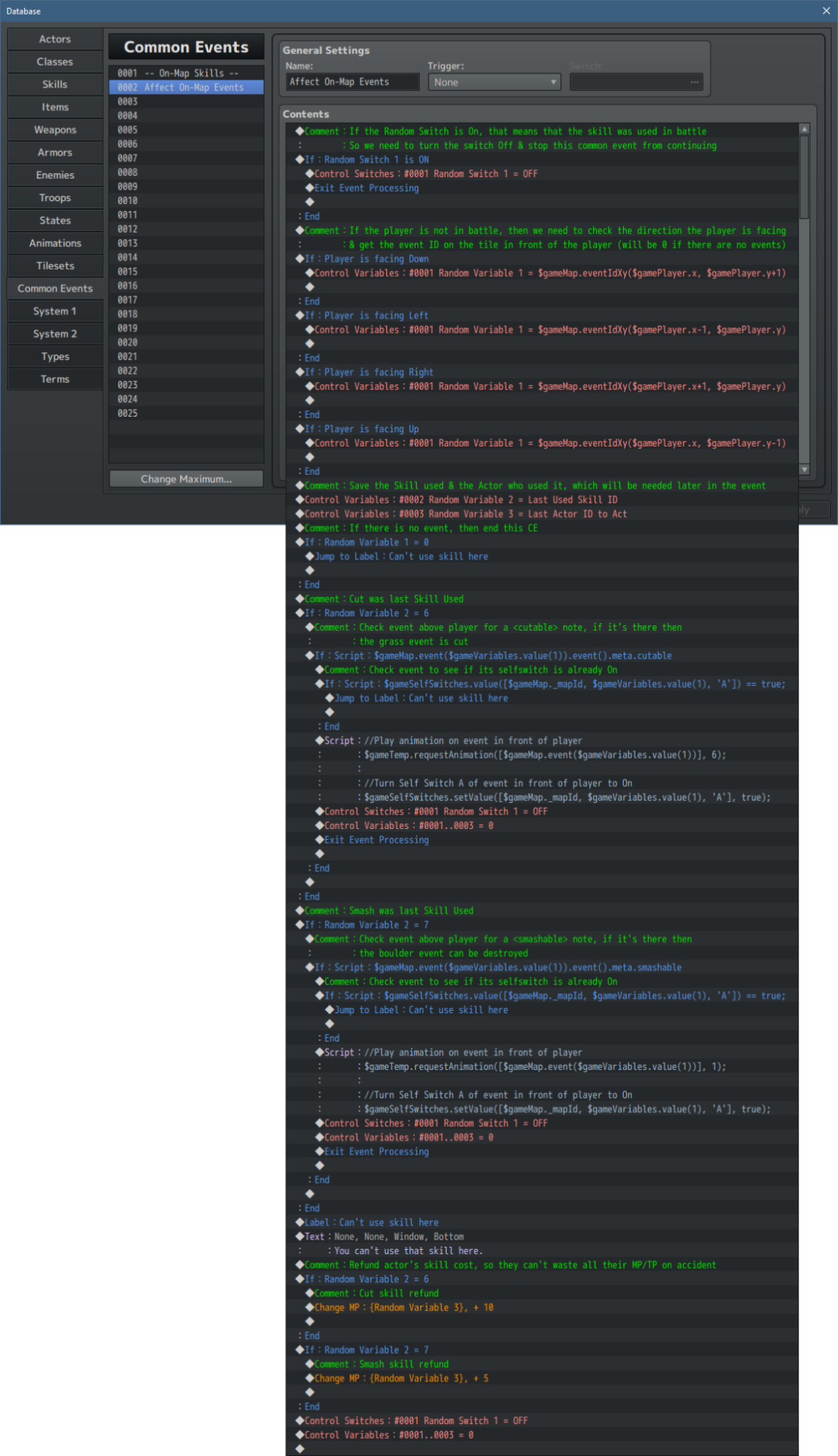Screen dimensions: 838x1456
Task: Select common event 0010
Action: (187, 200)
